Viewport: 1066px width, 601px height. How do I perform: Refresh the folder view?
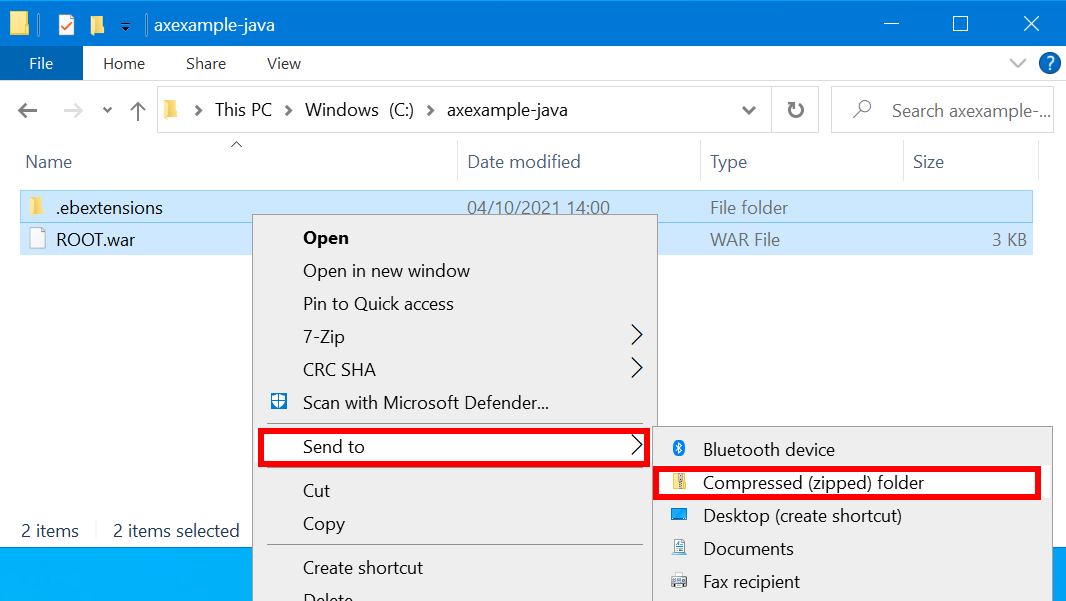(x=795, y=109)
